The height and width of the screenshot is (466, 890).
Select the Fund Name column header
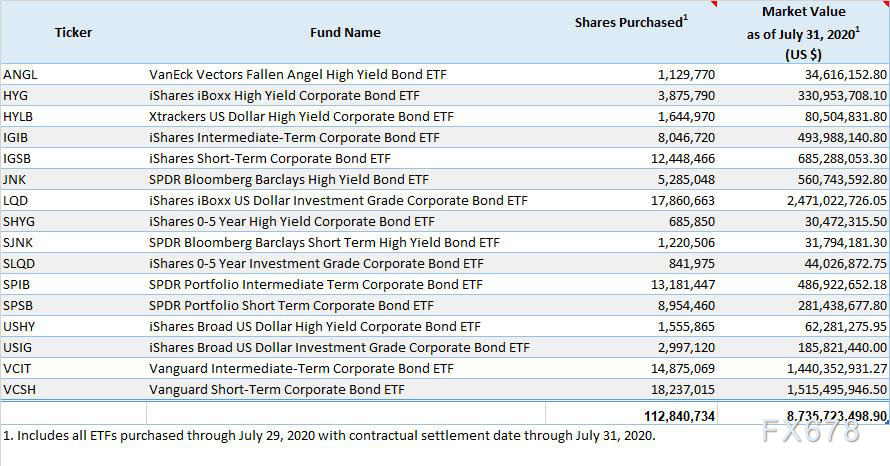[x=346, y=32]
